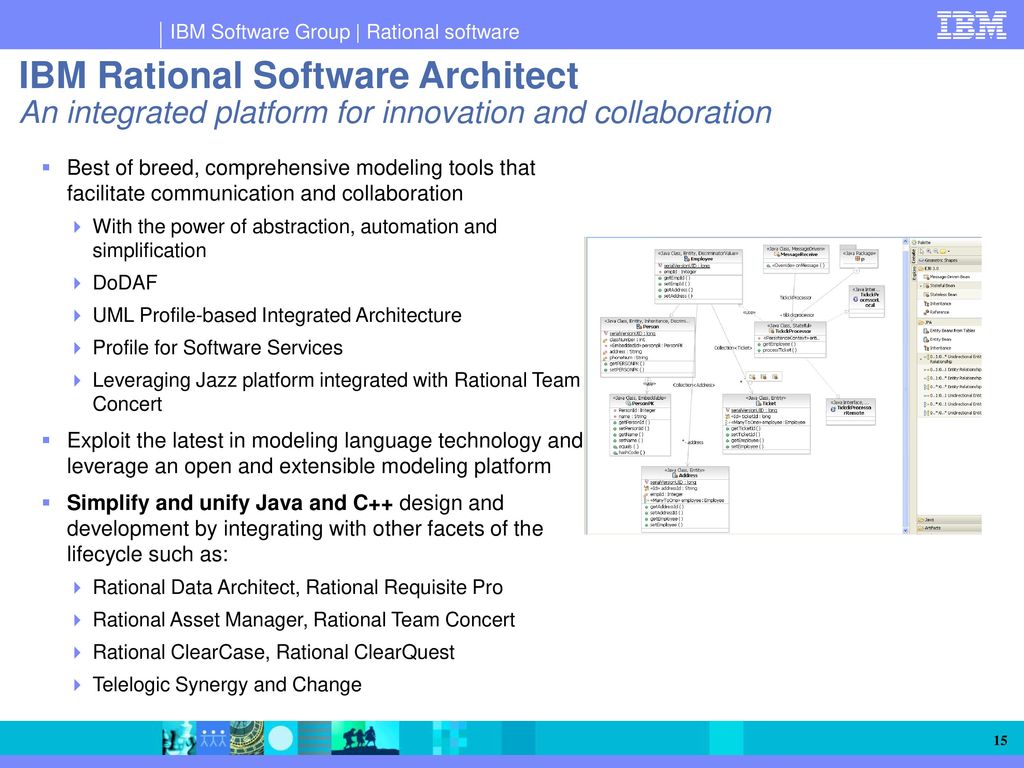This screenshot has width=1024, height=768.
Task: Click middle icon in floating action bar
Action: (763, 377)
